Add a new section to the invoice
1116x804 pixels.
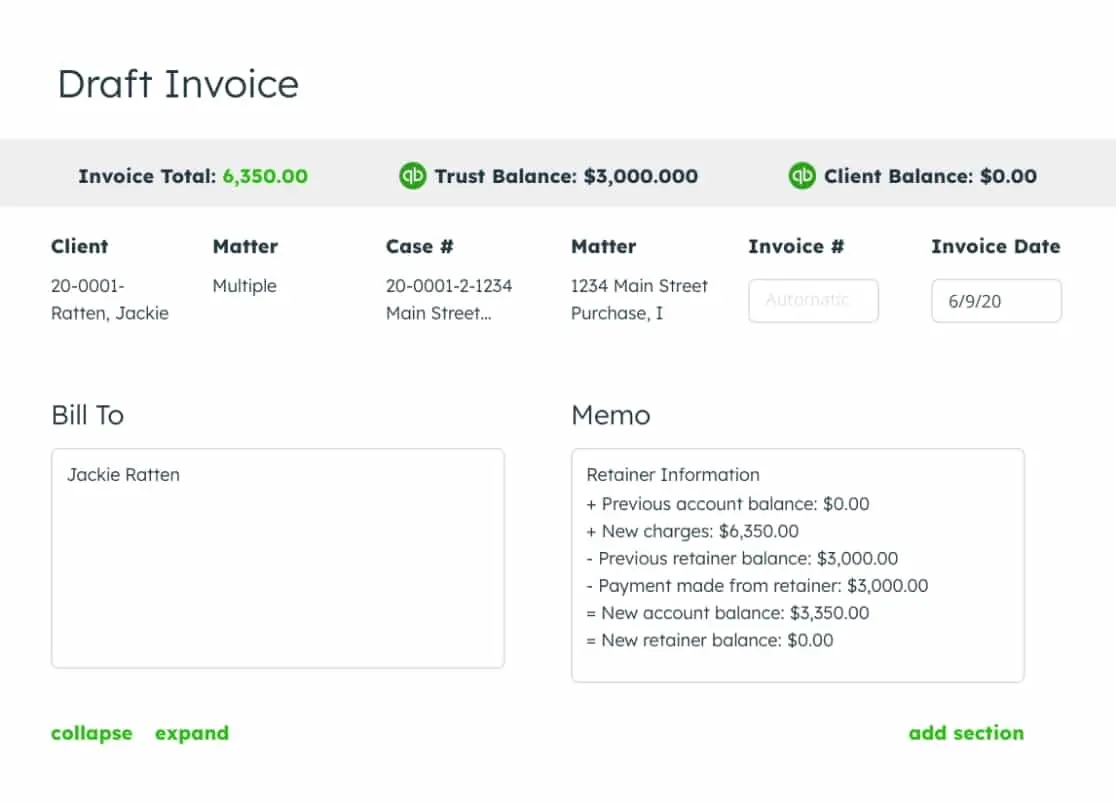click(x=966, y=733)
